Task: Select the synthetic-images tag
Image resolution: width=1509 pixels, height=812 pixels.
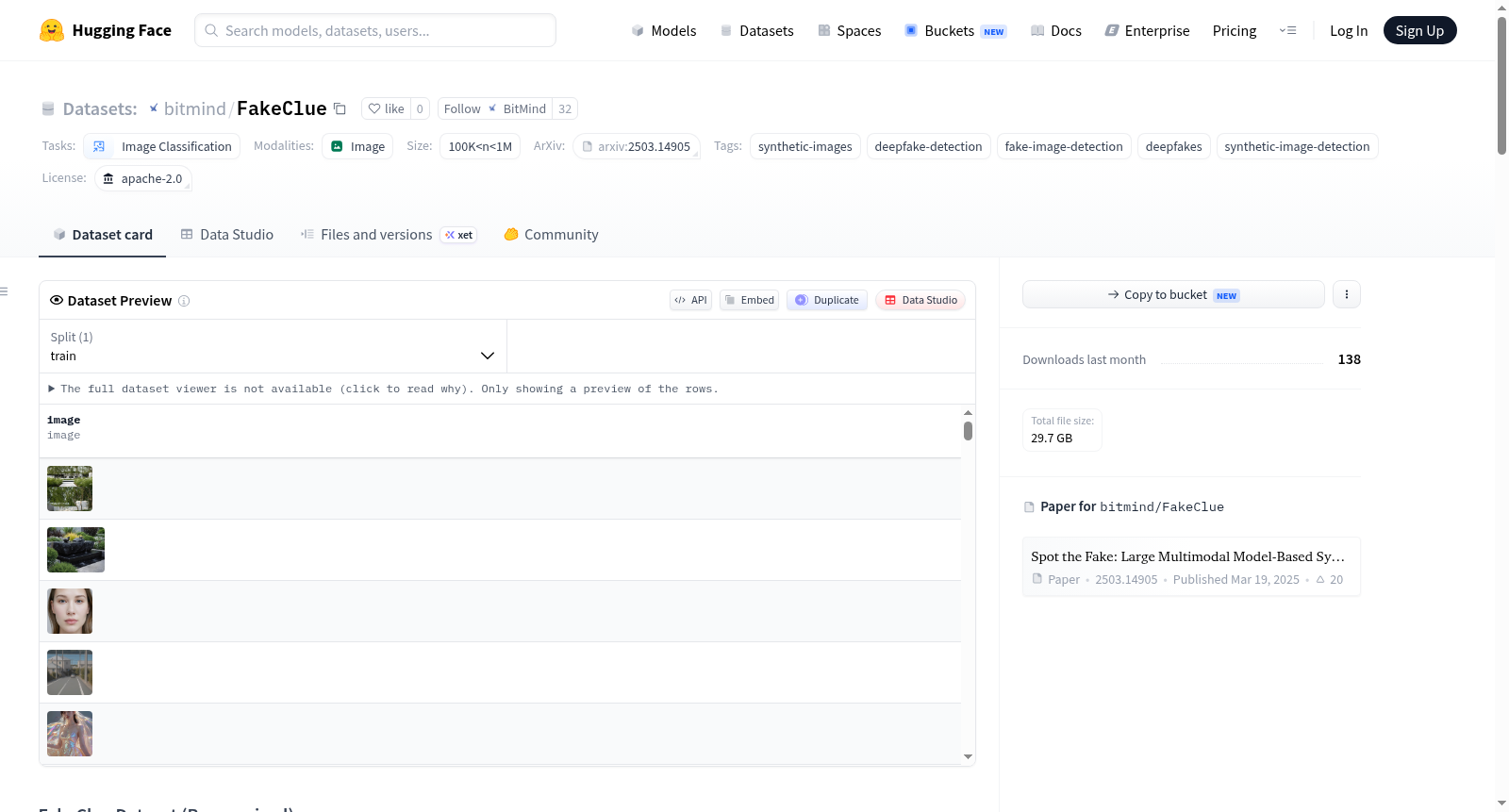Action: tap(805, 146)
